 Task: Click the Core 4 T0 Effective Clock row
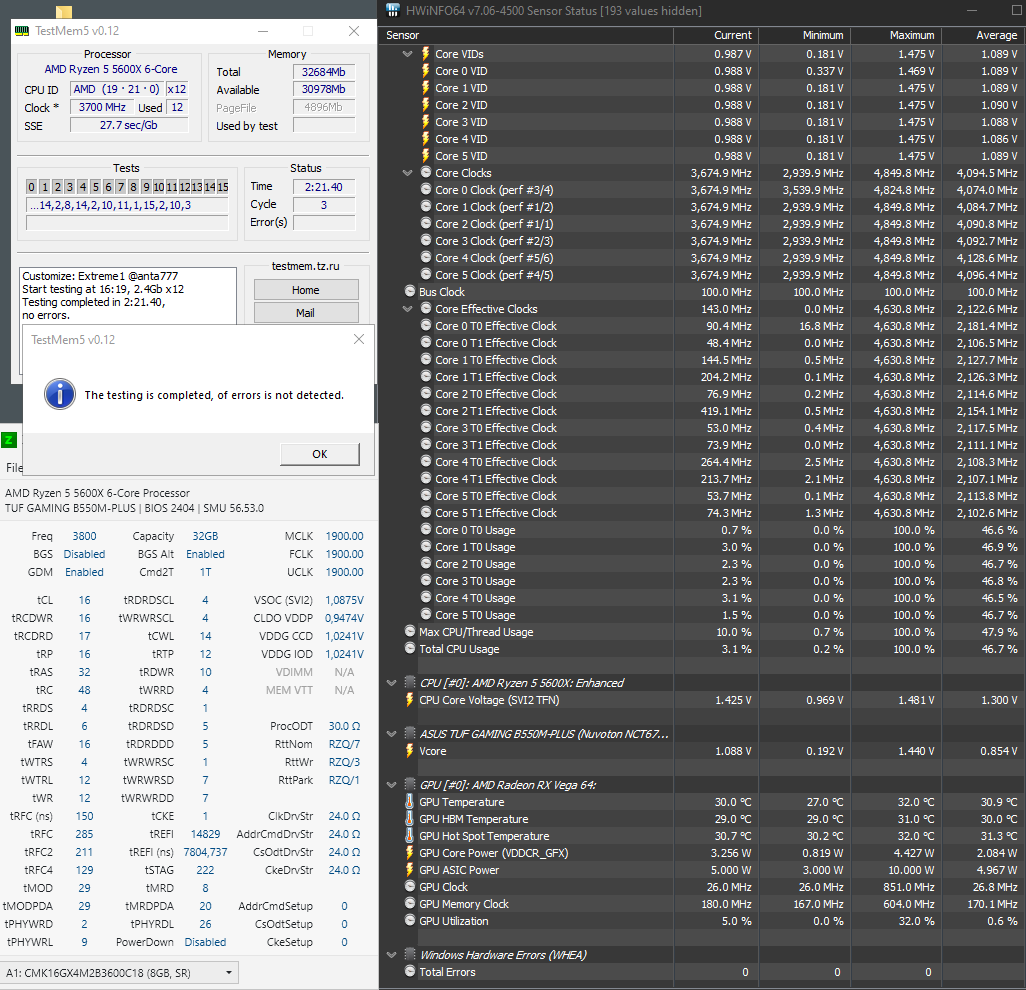tap(702, 462)
